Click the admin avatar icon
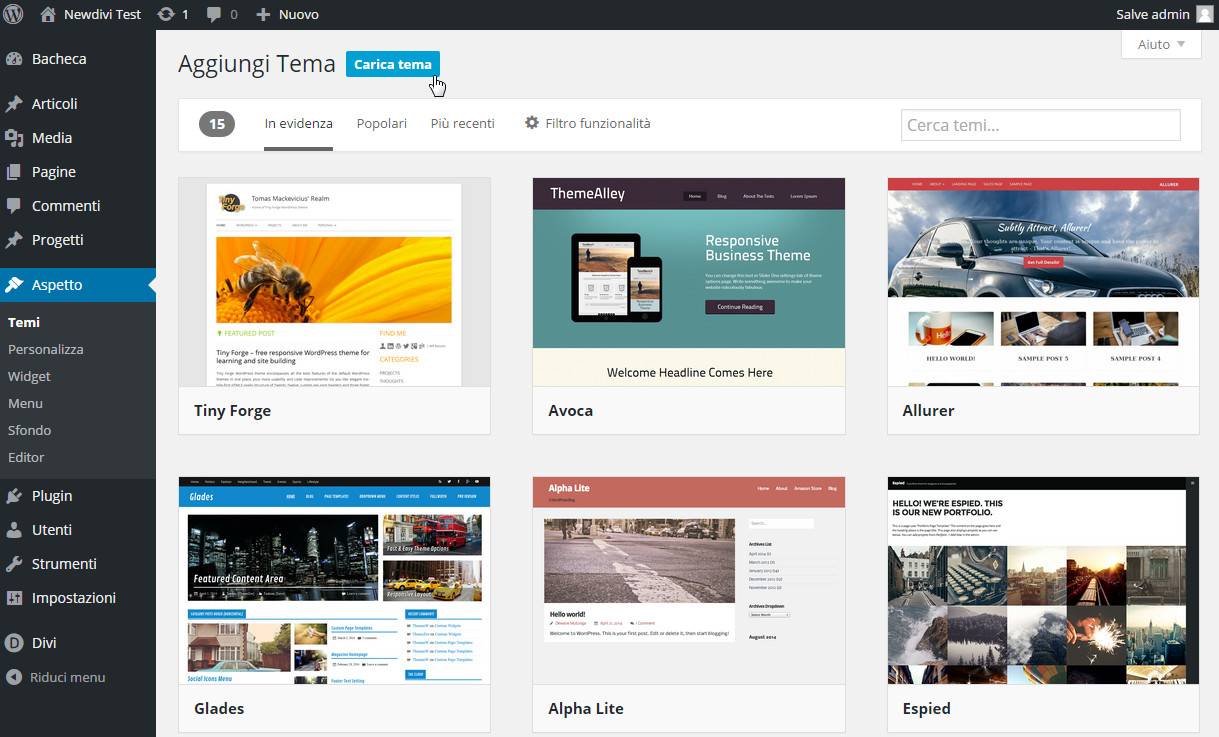The width and height of the screenshot is (1219, 737). [x=1204, y=14]
